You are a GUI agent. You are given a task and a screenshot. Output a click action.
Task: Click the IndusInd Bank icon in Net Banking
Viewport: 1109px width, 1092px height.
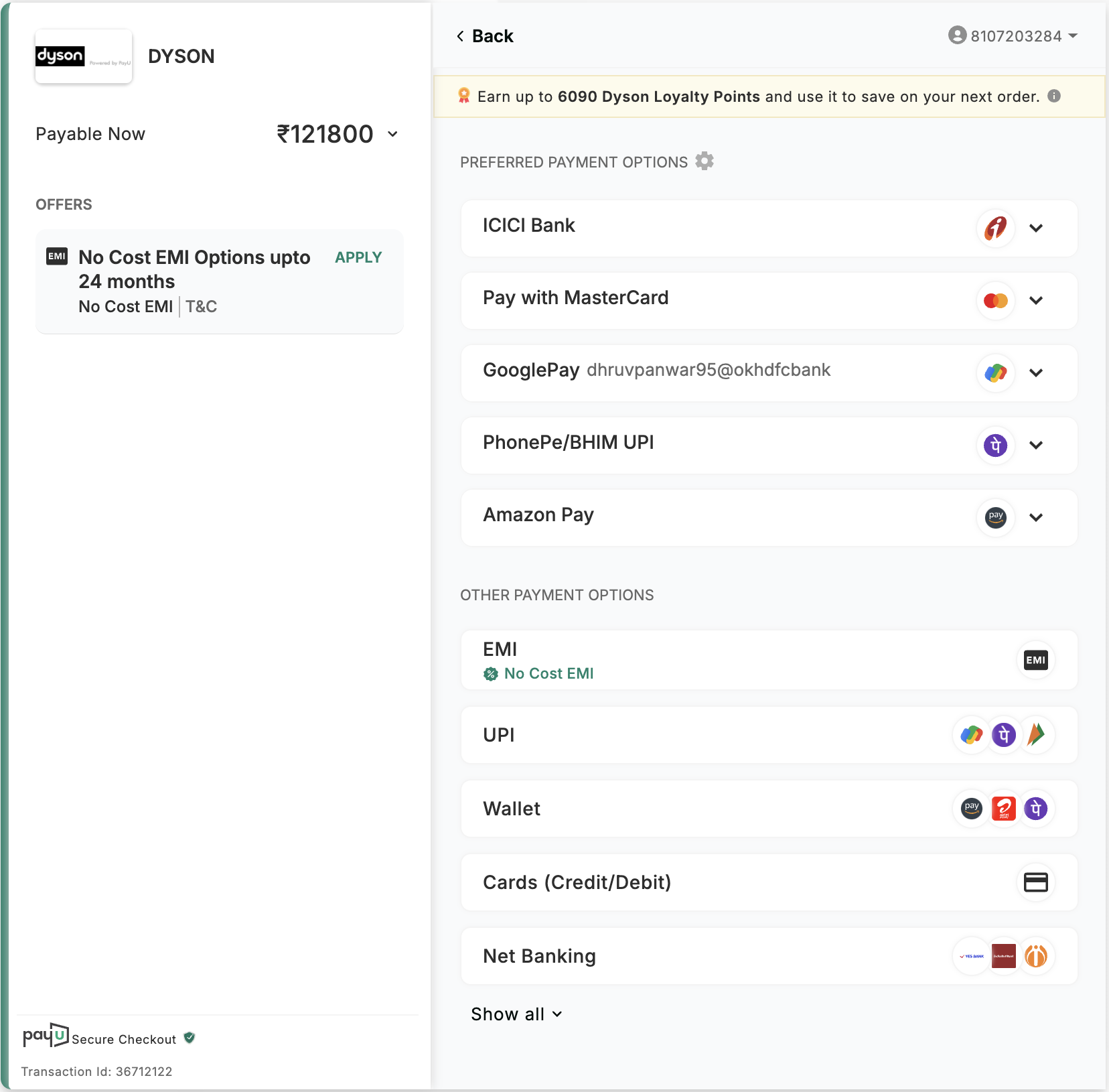point(1004,956)
